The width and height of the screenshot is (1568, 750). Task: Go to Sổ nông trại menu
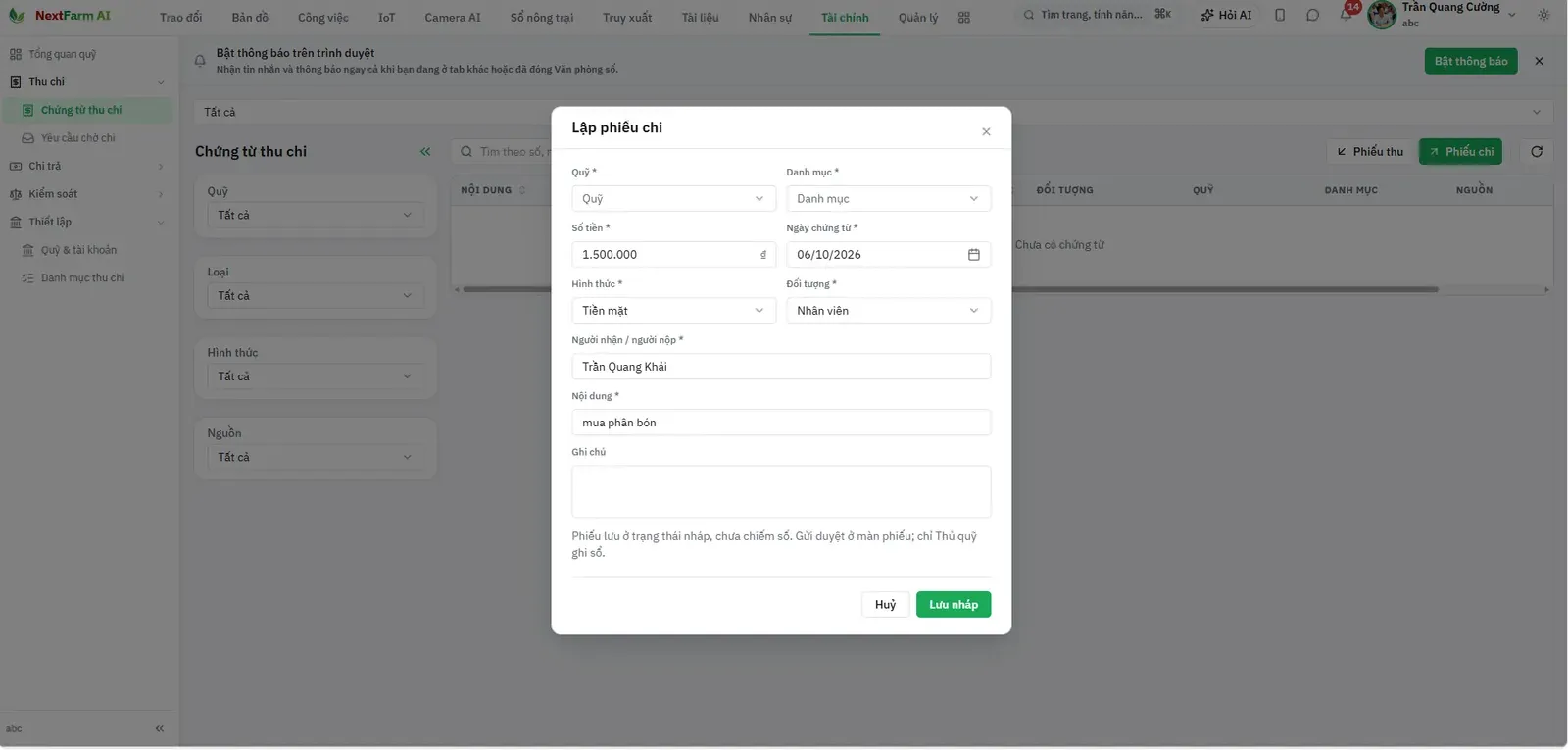click(x=542, y=18)
